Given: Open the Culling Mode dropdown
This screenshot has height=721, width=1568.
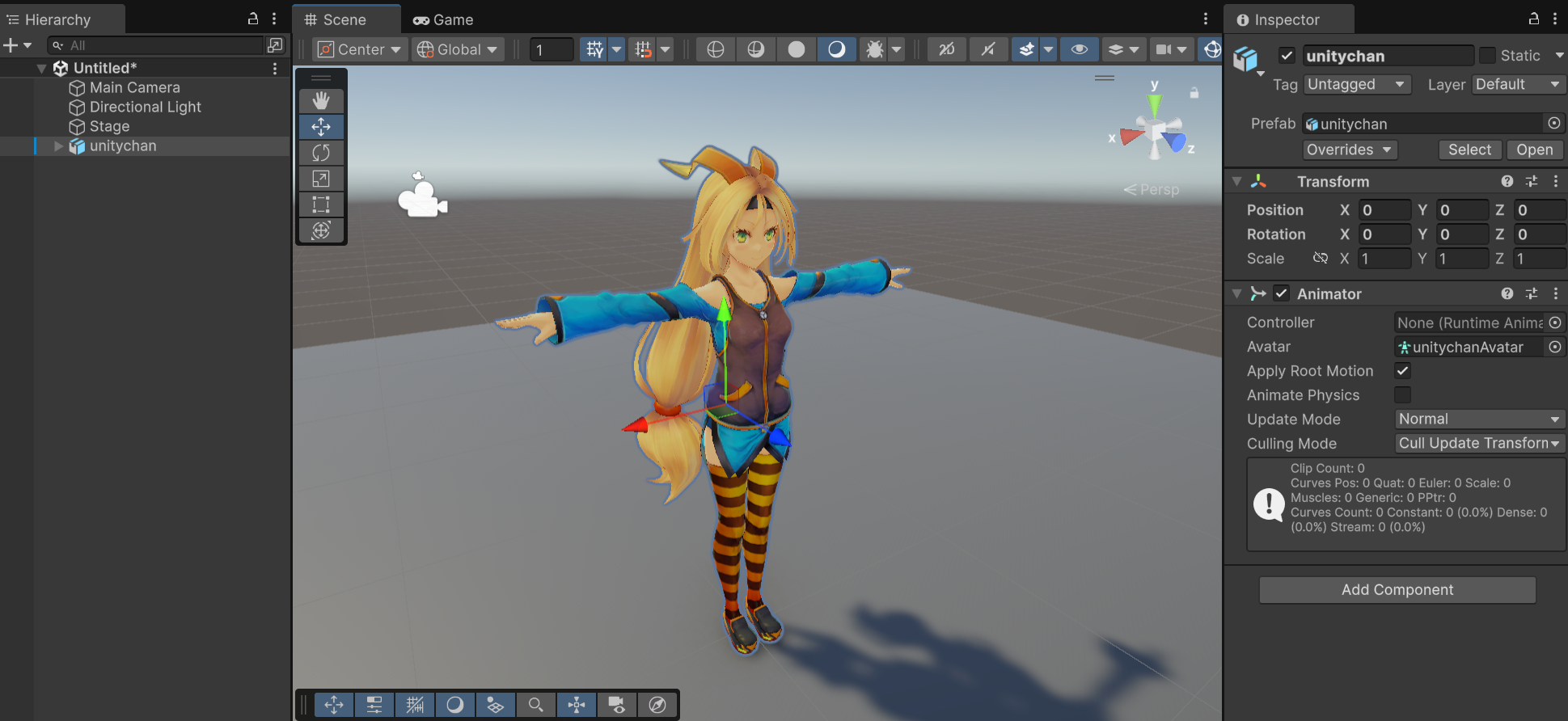Looking at the screenshot, I should point(1479,444).
